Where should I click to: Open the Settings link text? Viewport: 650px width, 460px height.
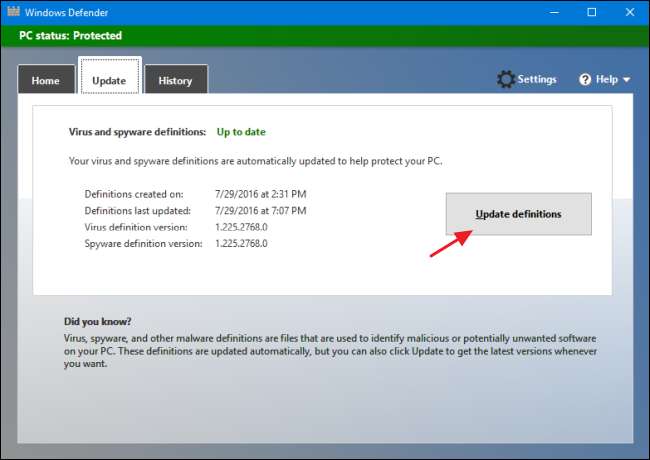click(537, 80)
